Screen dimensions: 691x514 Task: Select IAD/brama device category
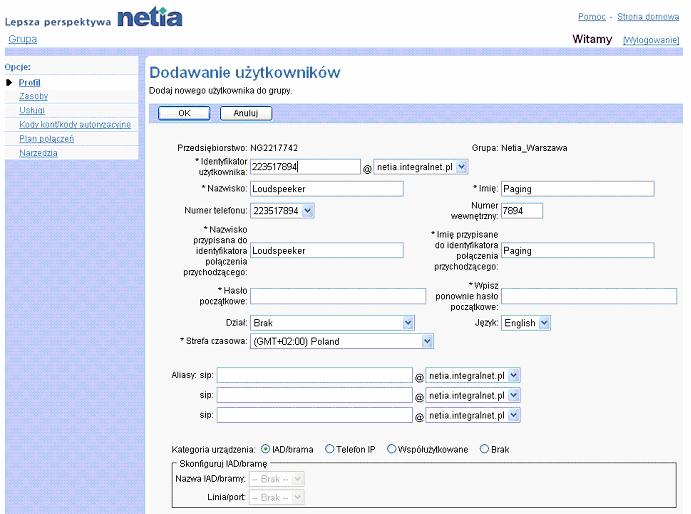pos(265,449)
